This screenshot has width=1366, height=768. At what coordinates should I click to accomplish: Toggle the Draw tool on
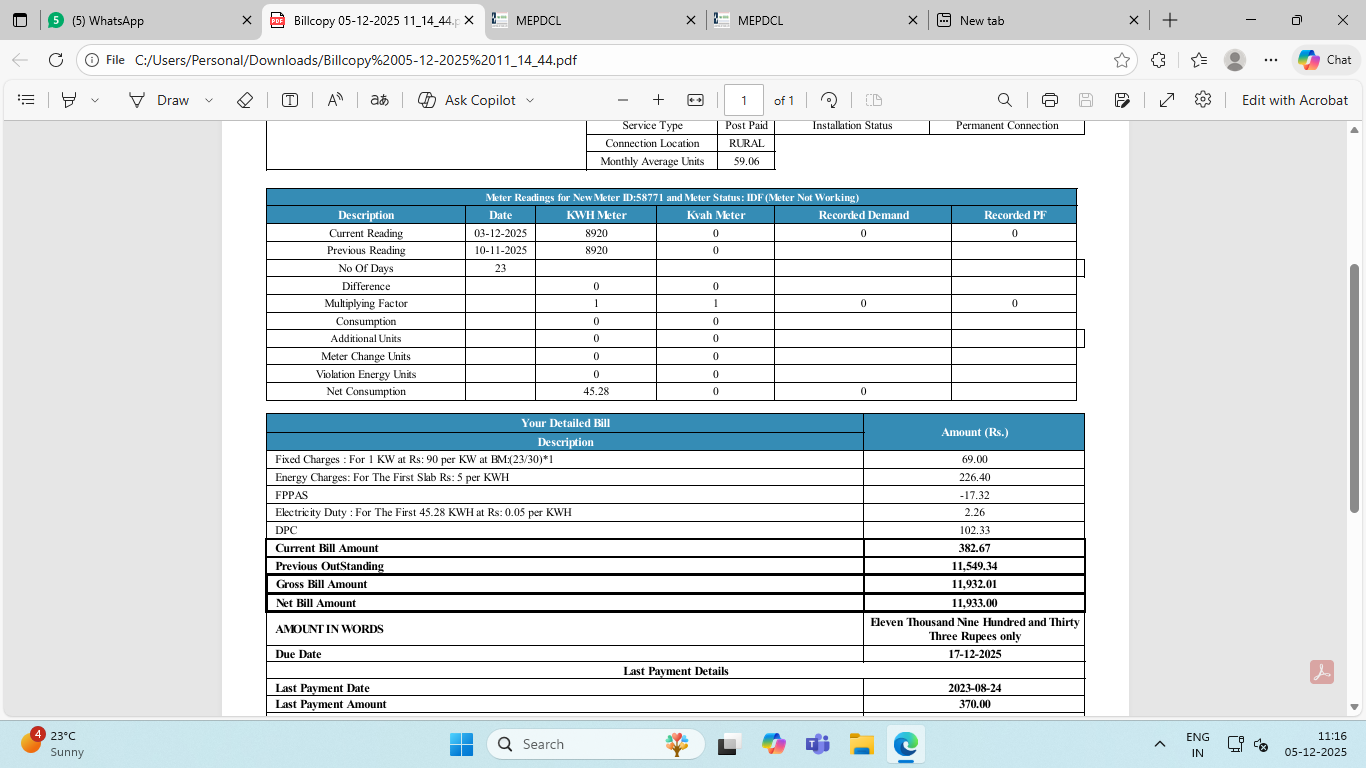(159, 100)
